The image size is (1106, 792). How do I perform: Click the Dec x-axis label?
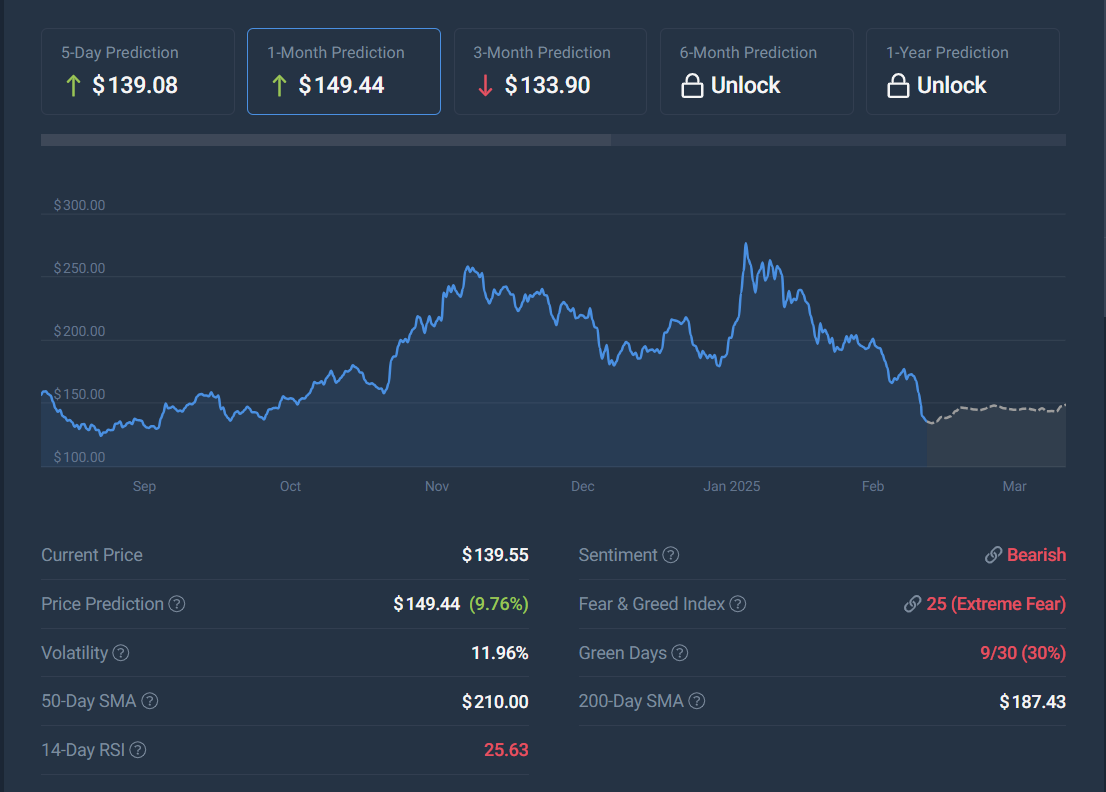[583, 486]
